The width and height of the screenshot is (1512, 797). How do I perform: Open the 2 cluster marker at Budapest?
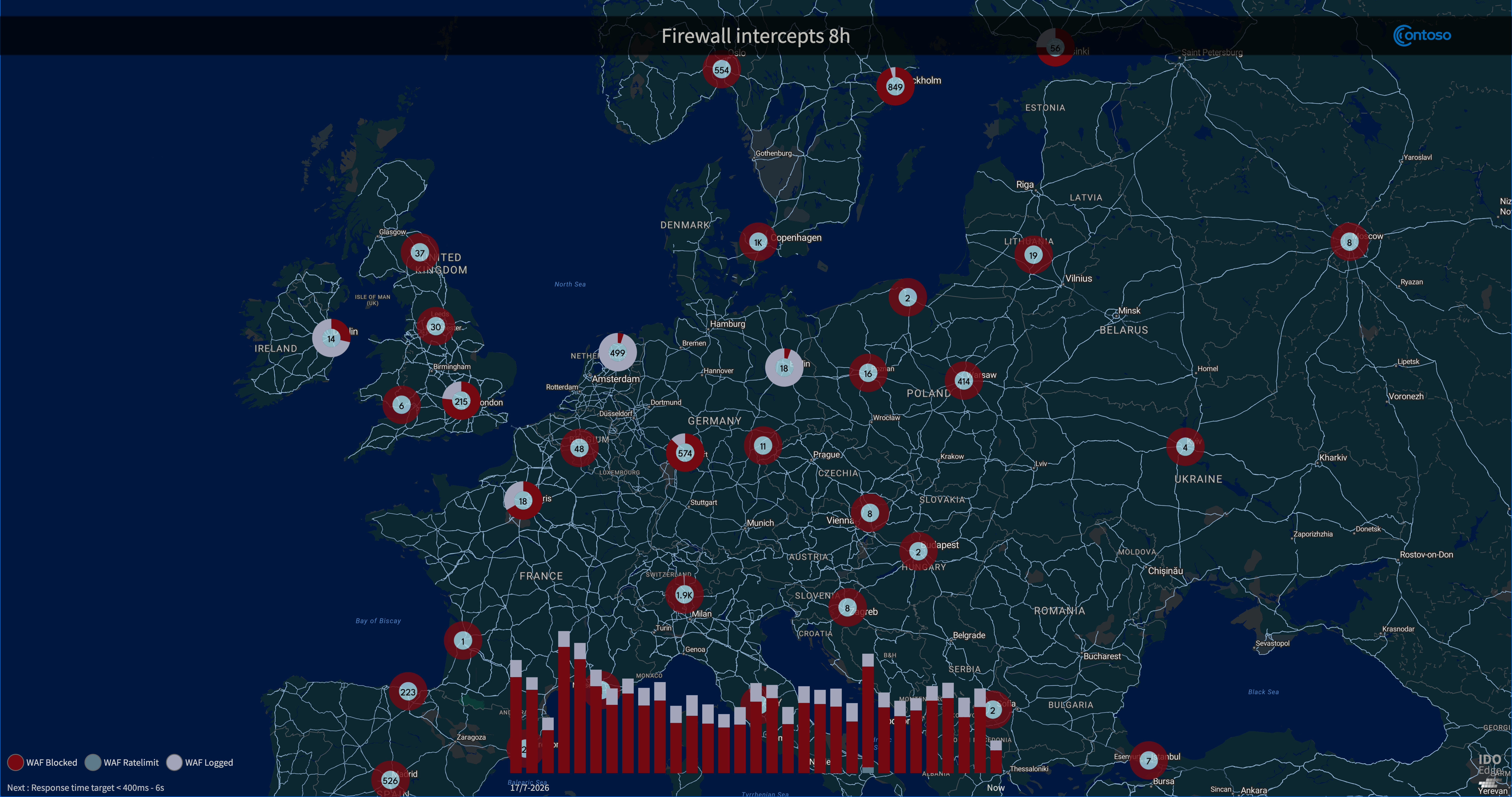(x=918, y=552)
